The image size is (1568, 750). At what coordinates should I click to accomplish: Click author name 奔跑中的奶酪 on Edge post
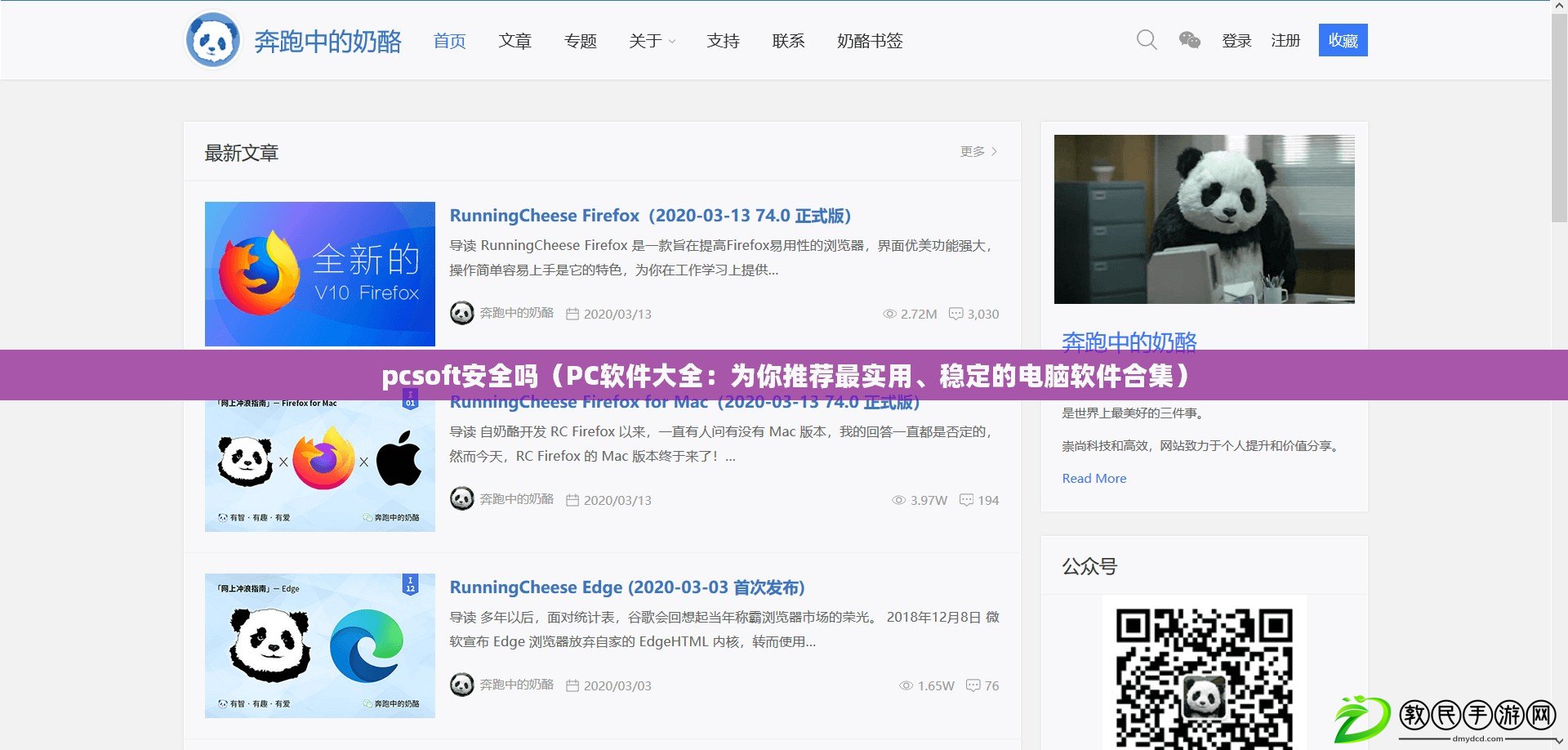[516, 685]
